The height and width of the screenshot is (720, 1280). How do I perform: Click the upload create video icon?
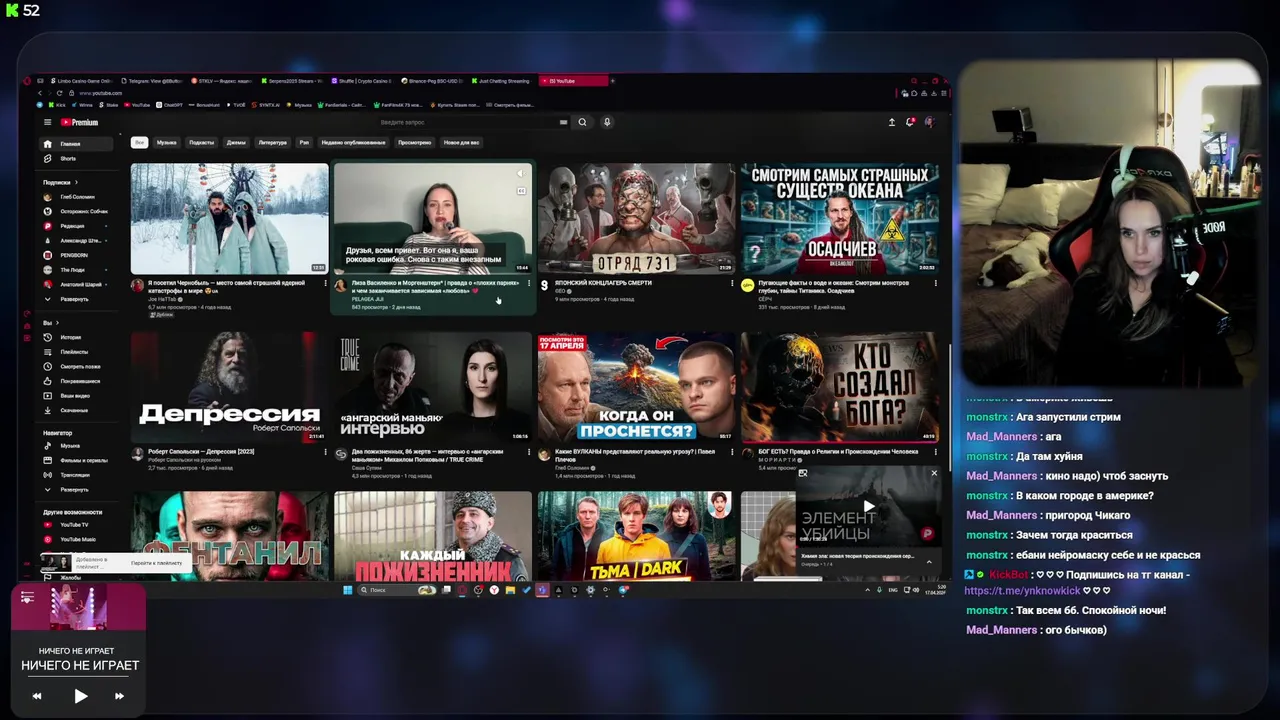(892, 122)
